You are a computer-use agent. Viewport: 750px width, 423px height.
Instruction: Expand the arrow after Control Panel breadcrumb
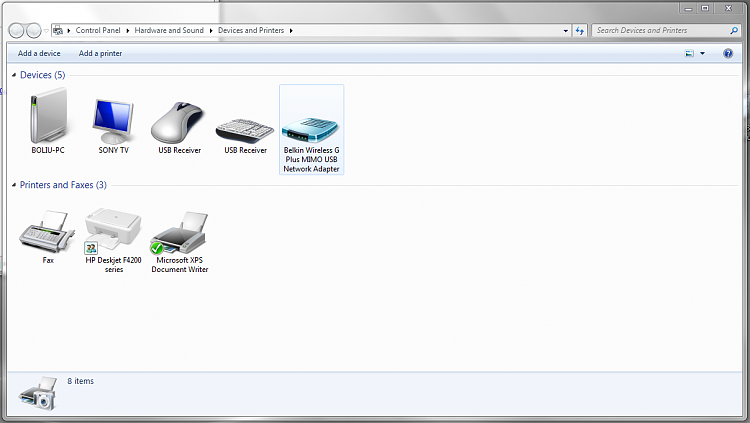[128, 31]
